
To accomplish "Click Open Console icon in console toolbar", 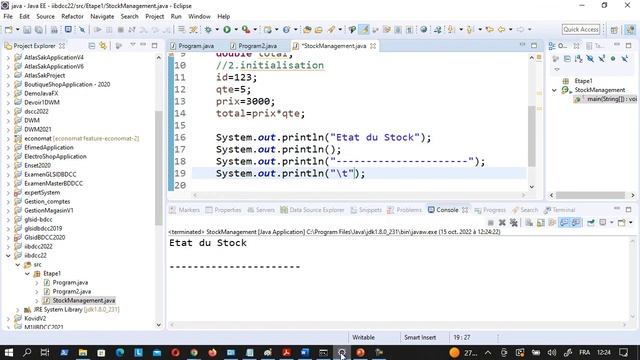I will pyautogui.click(x=621, y=222).
